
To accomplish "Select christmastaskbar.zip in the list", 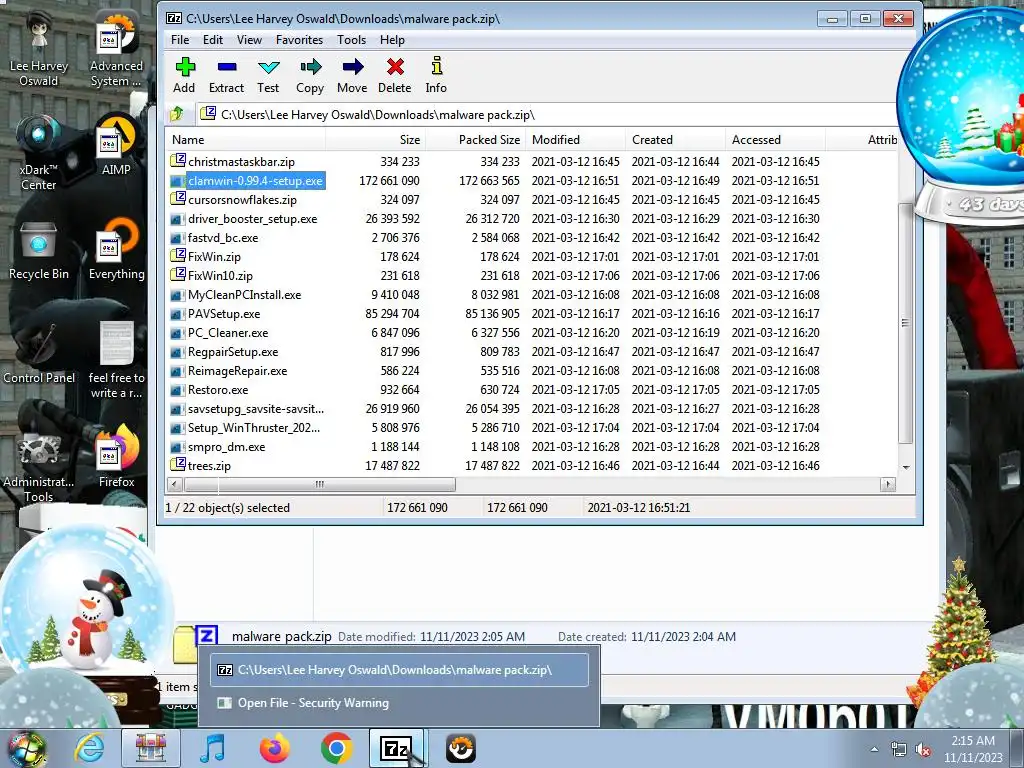I will [x=241, y=161].
